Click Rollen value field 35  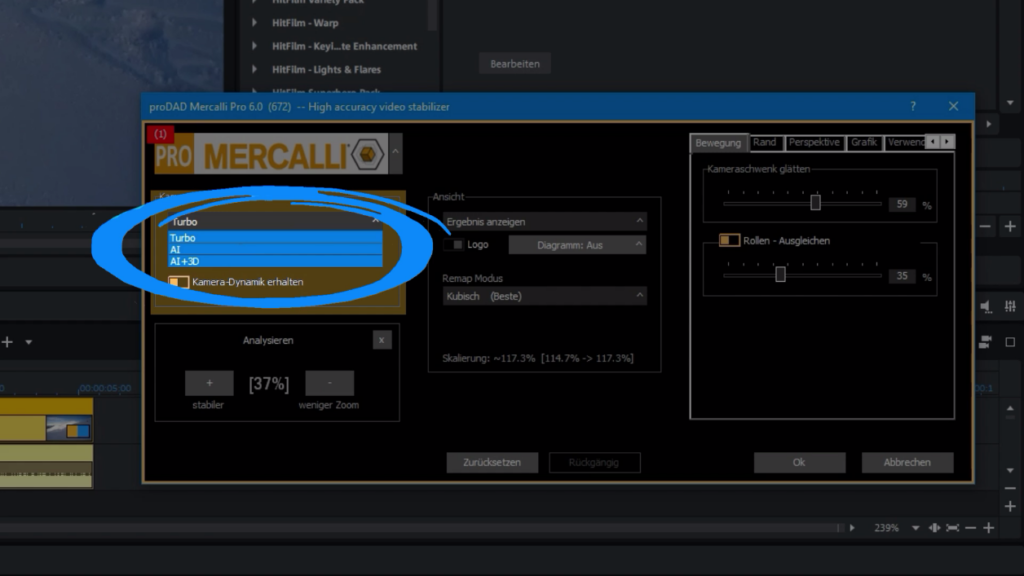click(x=902, y=276)
